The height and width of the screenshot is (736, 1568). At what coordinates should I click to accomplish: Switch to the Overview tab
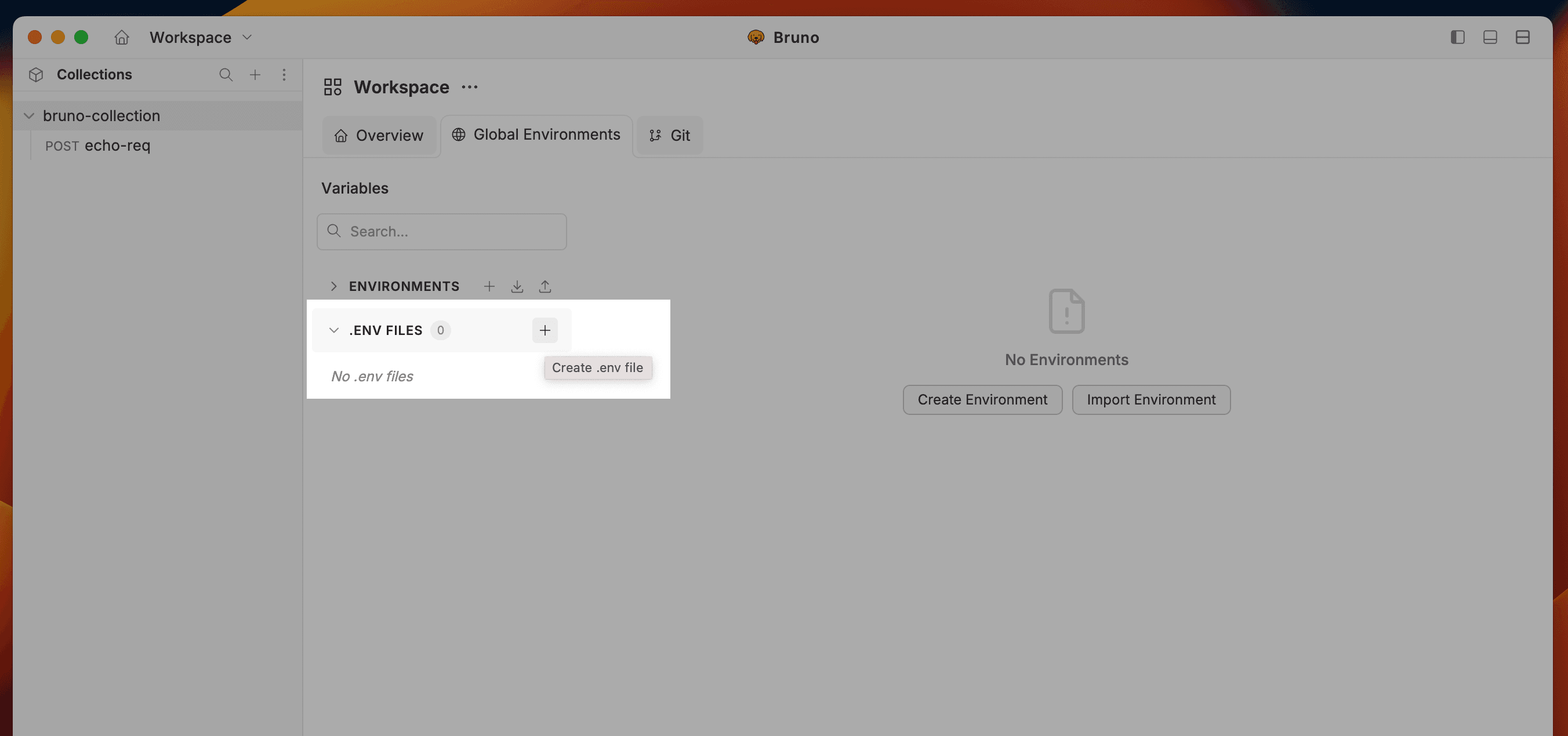[x=379, y=135]
